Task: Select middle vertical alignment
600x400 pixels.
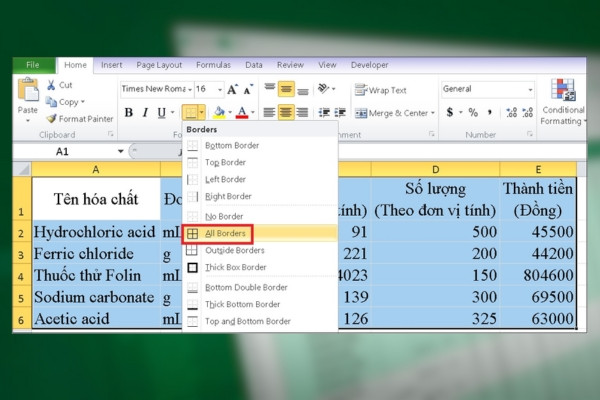Action: (286, 89)
